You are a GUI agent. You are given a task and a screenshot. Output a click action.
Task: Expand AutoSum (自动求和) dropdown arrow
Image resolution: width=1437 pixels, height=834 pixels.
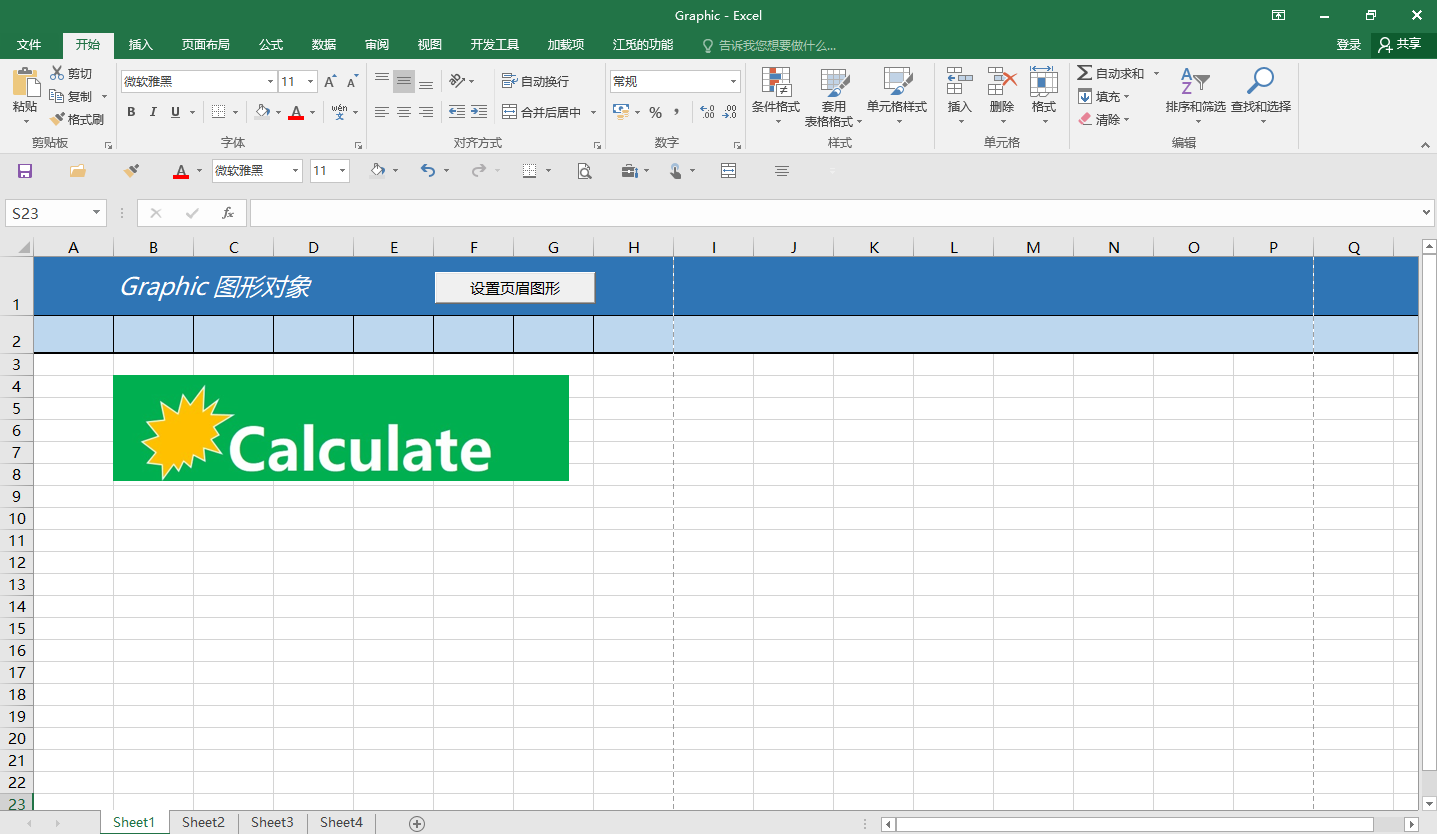click(1156, 74)
